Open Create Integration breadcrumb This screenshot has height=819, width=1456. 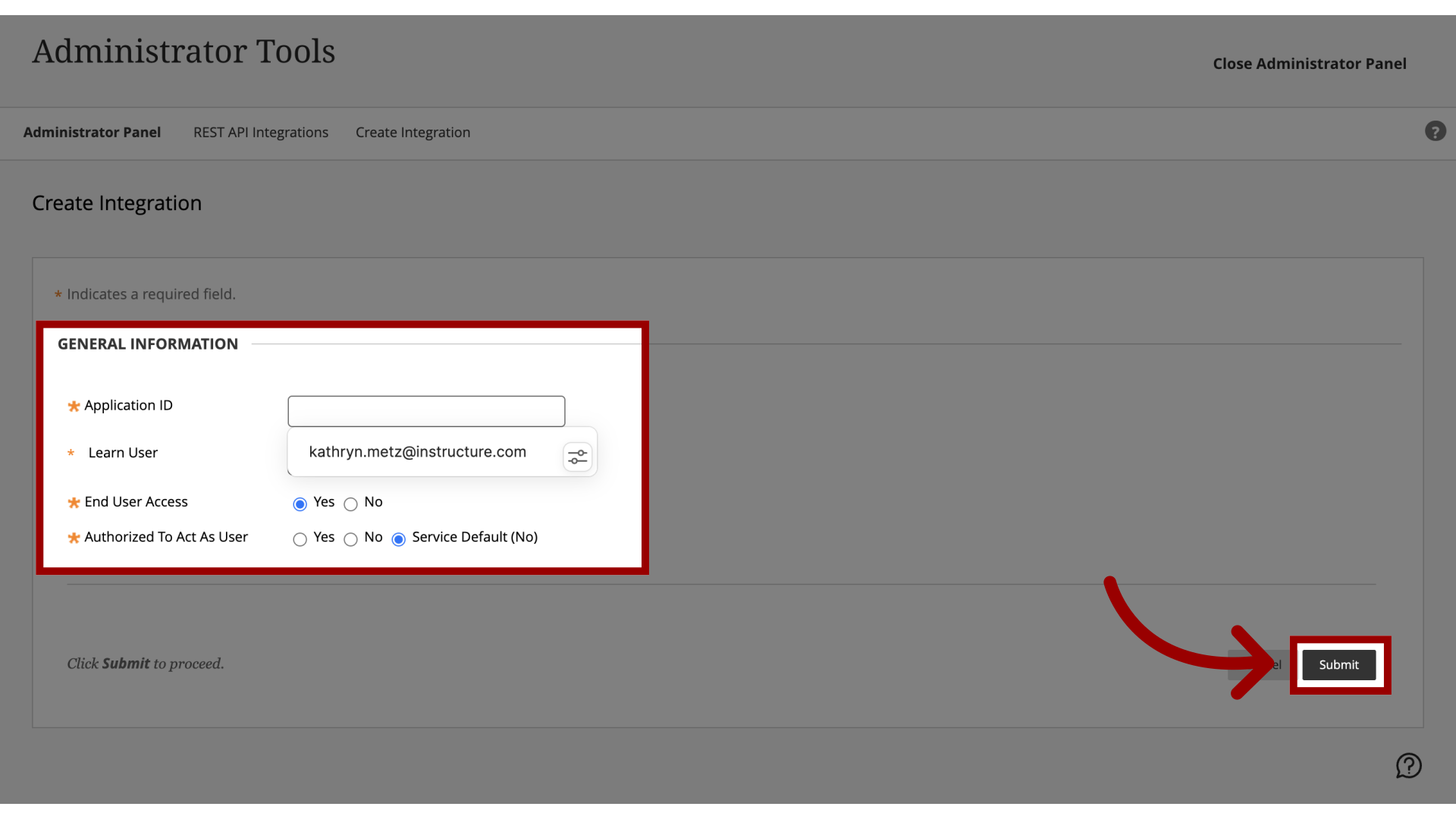[413, 132]
